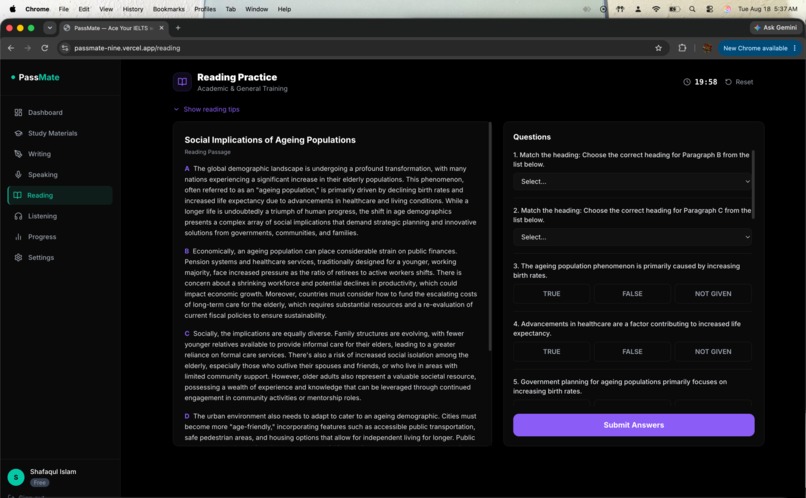Click the 19:58 timer display
The height and width of the screenshot is (498, 806).
[x=706, y=82]
